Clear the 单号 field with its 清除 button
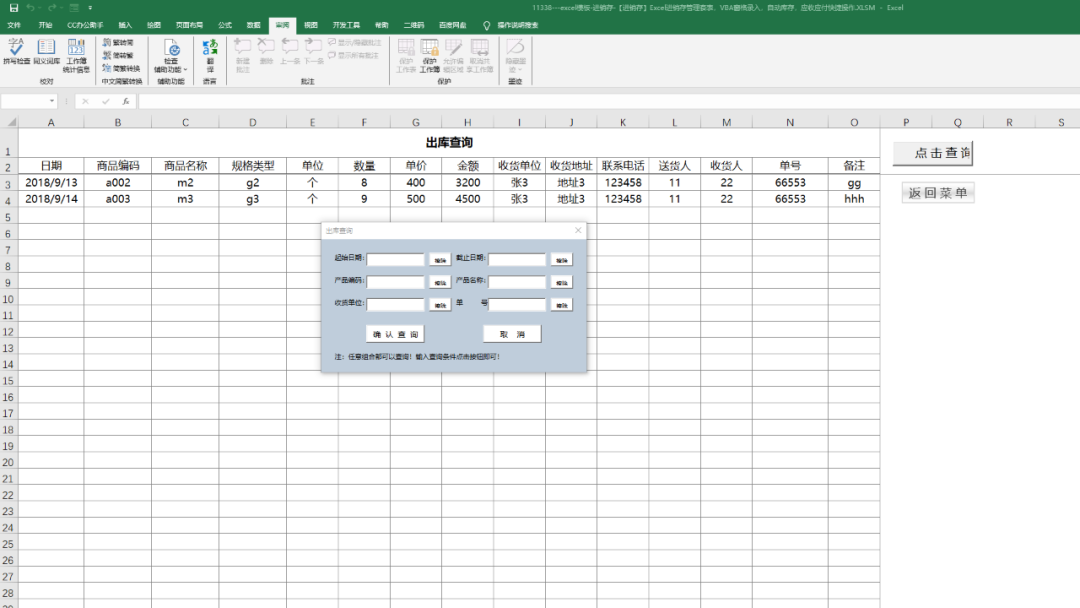The height and width of the screenshot is (608, 1080). click(x=561, y=305)
